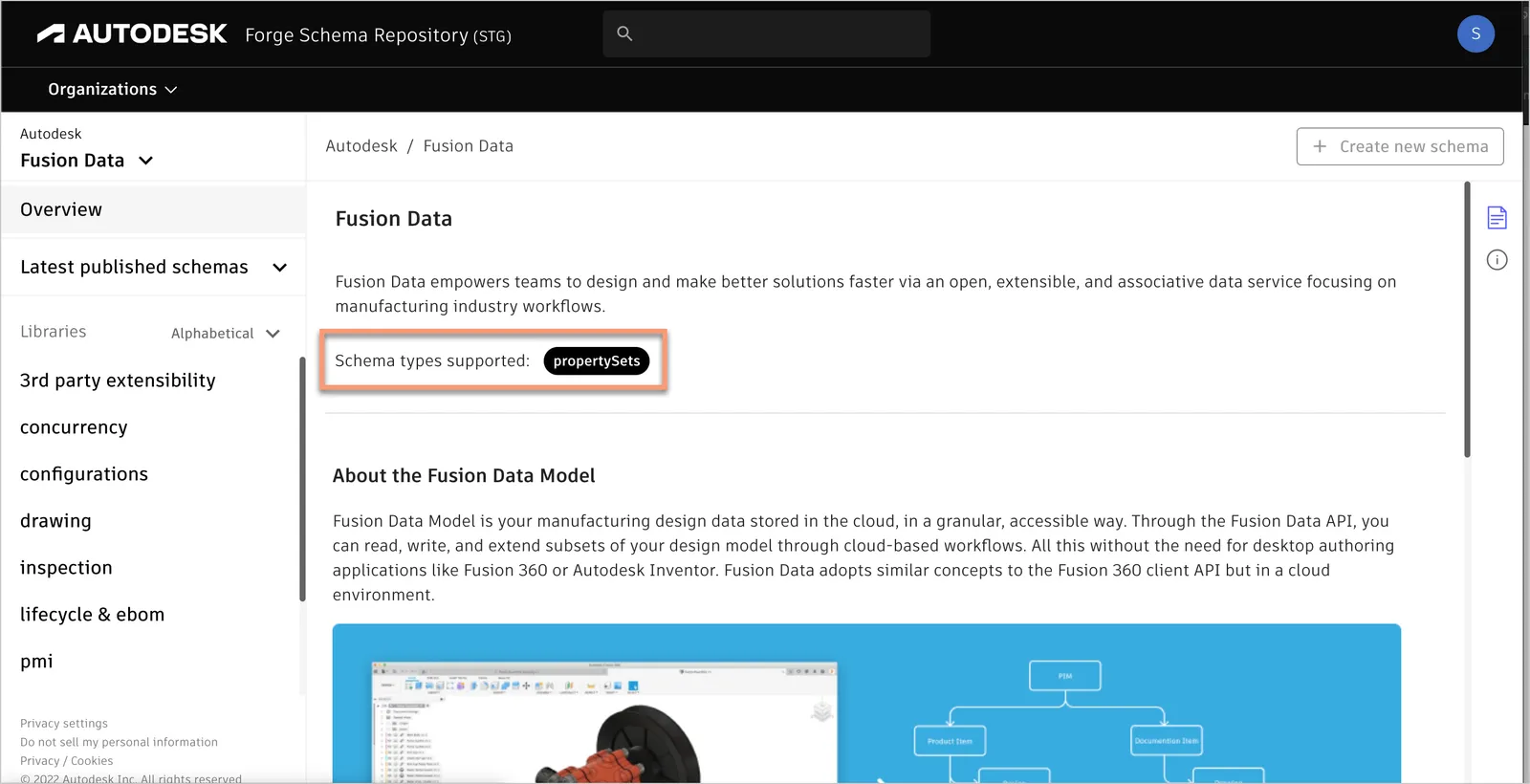
Task: Click Fusion Data breadcrumb link
Action: click(469, 146)
